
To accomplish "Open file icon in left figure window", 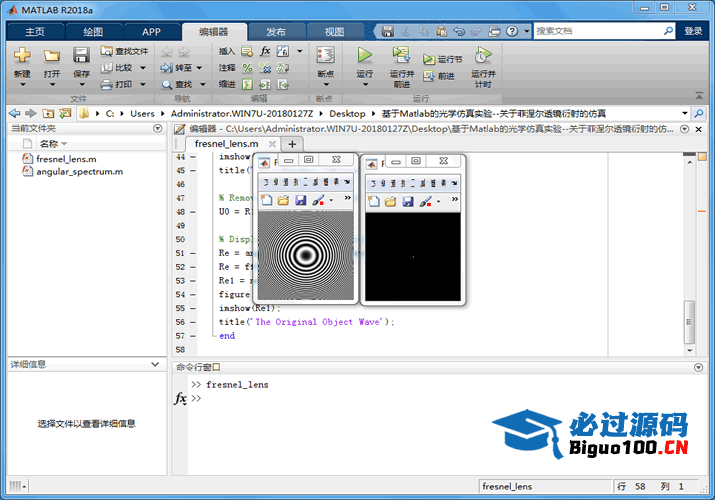I will (283, 200).
